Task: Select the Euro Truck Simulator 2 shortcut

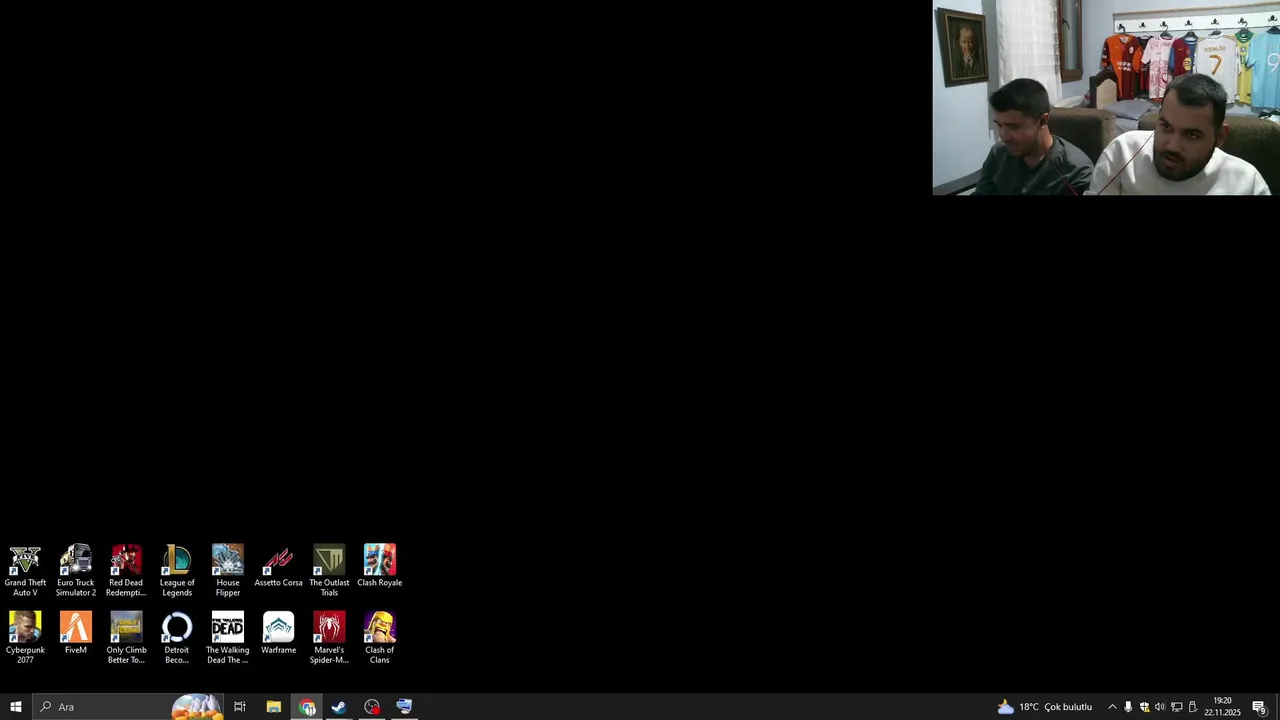Action: (x=76, y=571)
